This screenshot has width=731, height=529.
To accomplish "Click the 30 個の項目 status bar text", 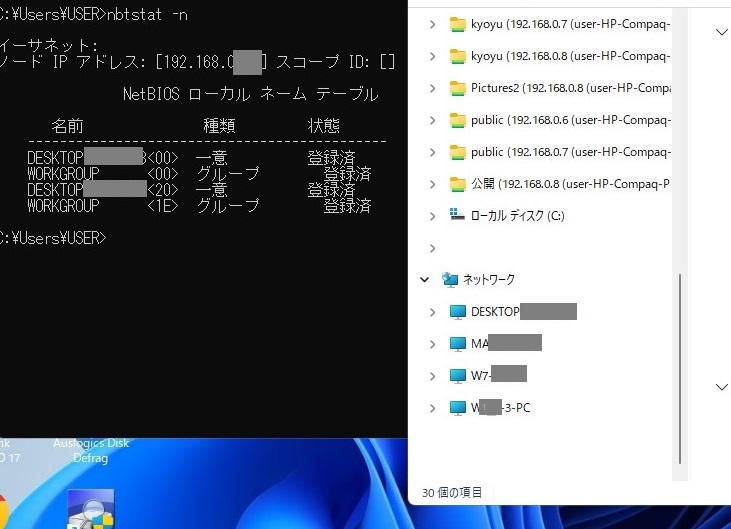I will (452, 492).
